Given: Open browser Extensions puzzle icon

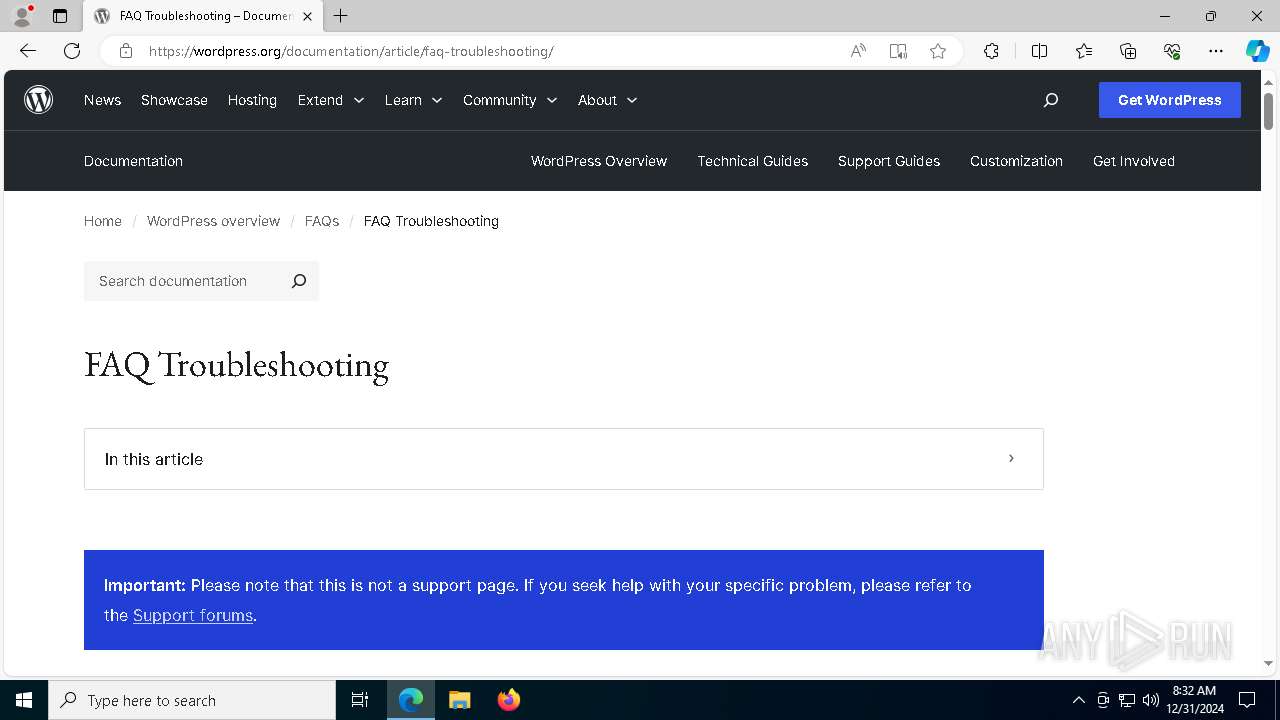Looking at the screenshot, I should click(x=991, y=51).
